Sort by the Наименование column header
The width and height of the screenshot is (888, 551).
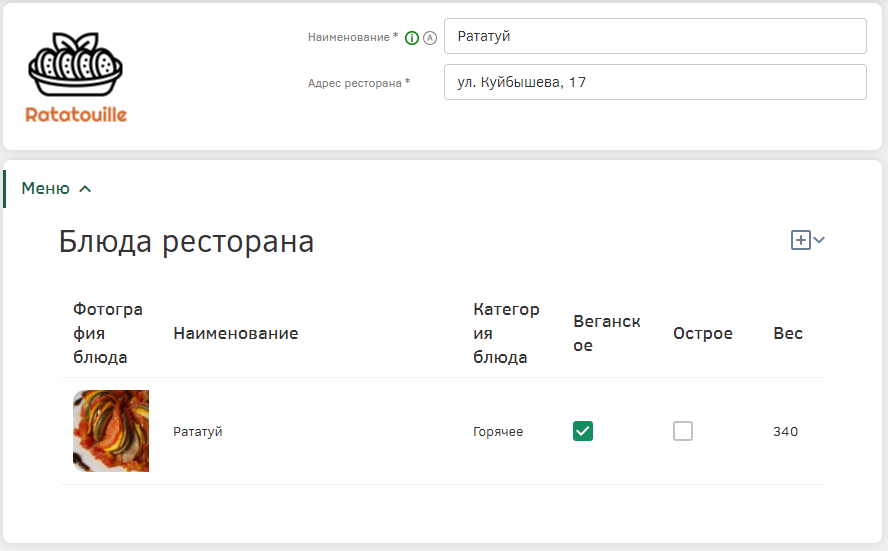[x=236, y=333]
